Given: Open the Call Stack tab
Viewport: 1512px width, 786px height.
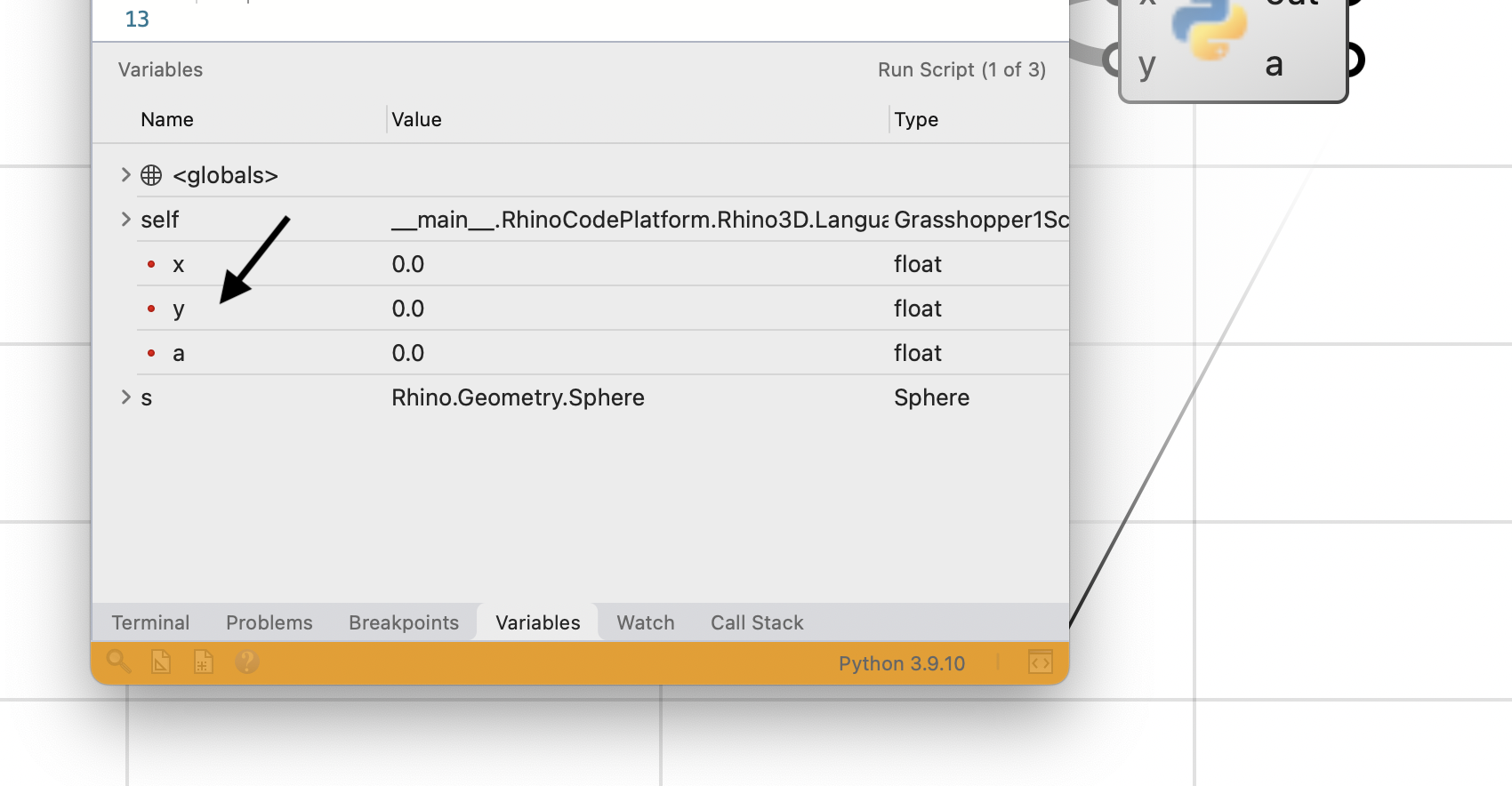Looking at the screenshot, I should (757, 622).
